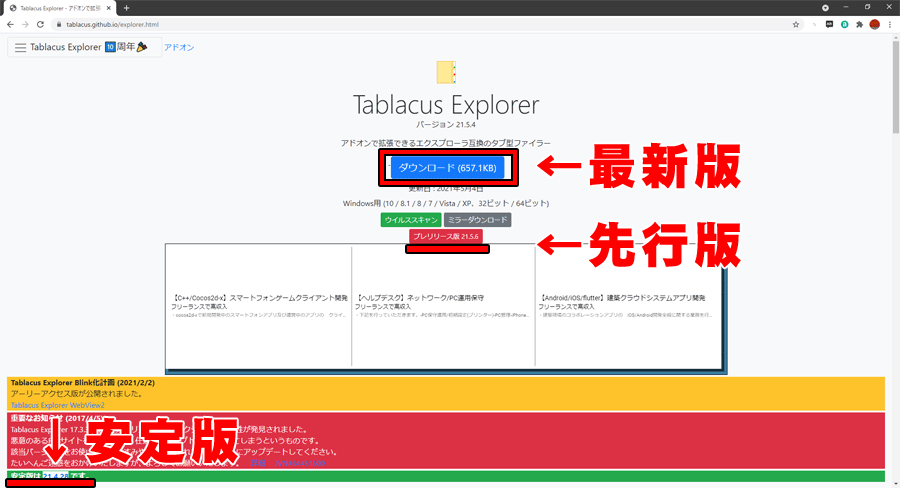Reload the page with the refresh icon
This screenshot has width=900, height=488.
point(40,25)
